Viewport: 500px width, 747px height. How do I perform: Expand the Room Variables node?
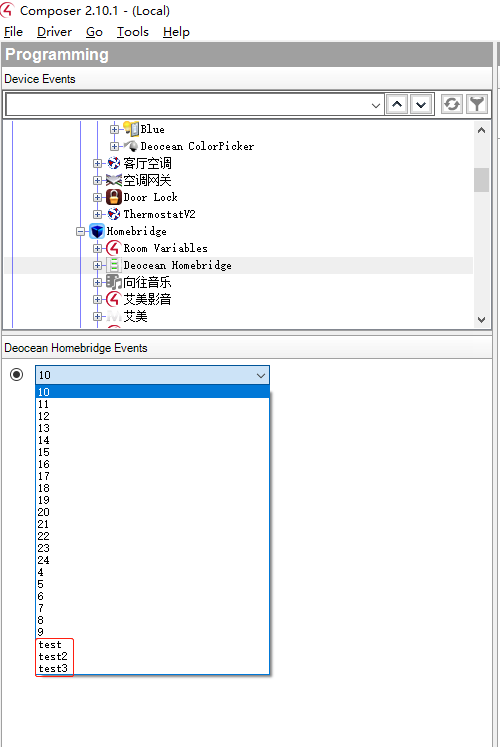97,248
